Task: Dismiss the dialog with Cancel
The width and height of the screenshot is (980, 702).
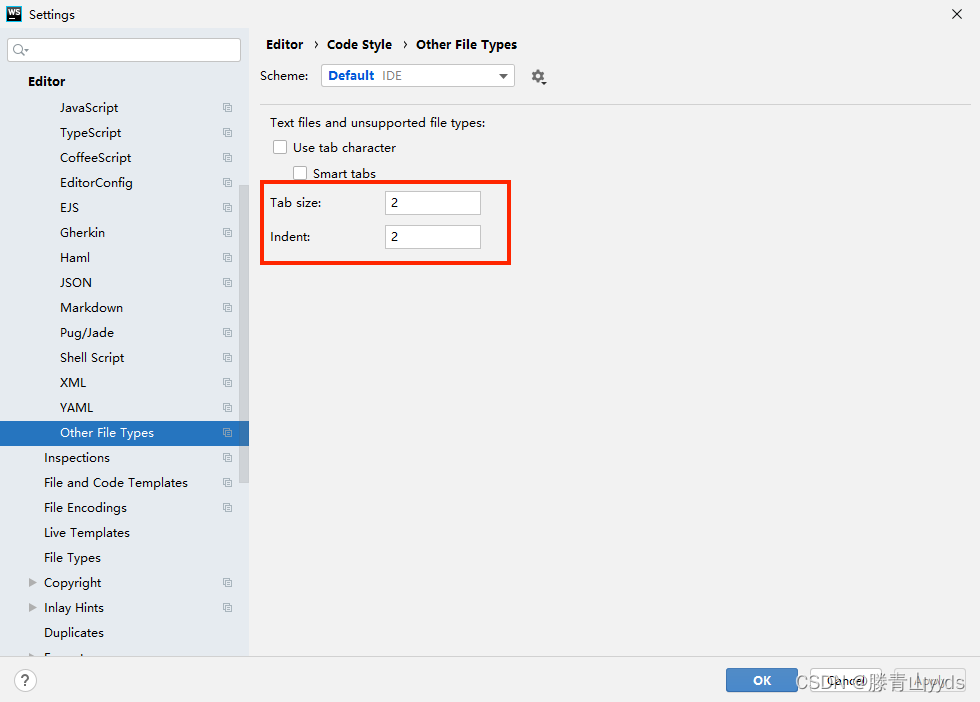Action: tap(845, 680)
